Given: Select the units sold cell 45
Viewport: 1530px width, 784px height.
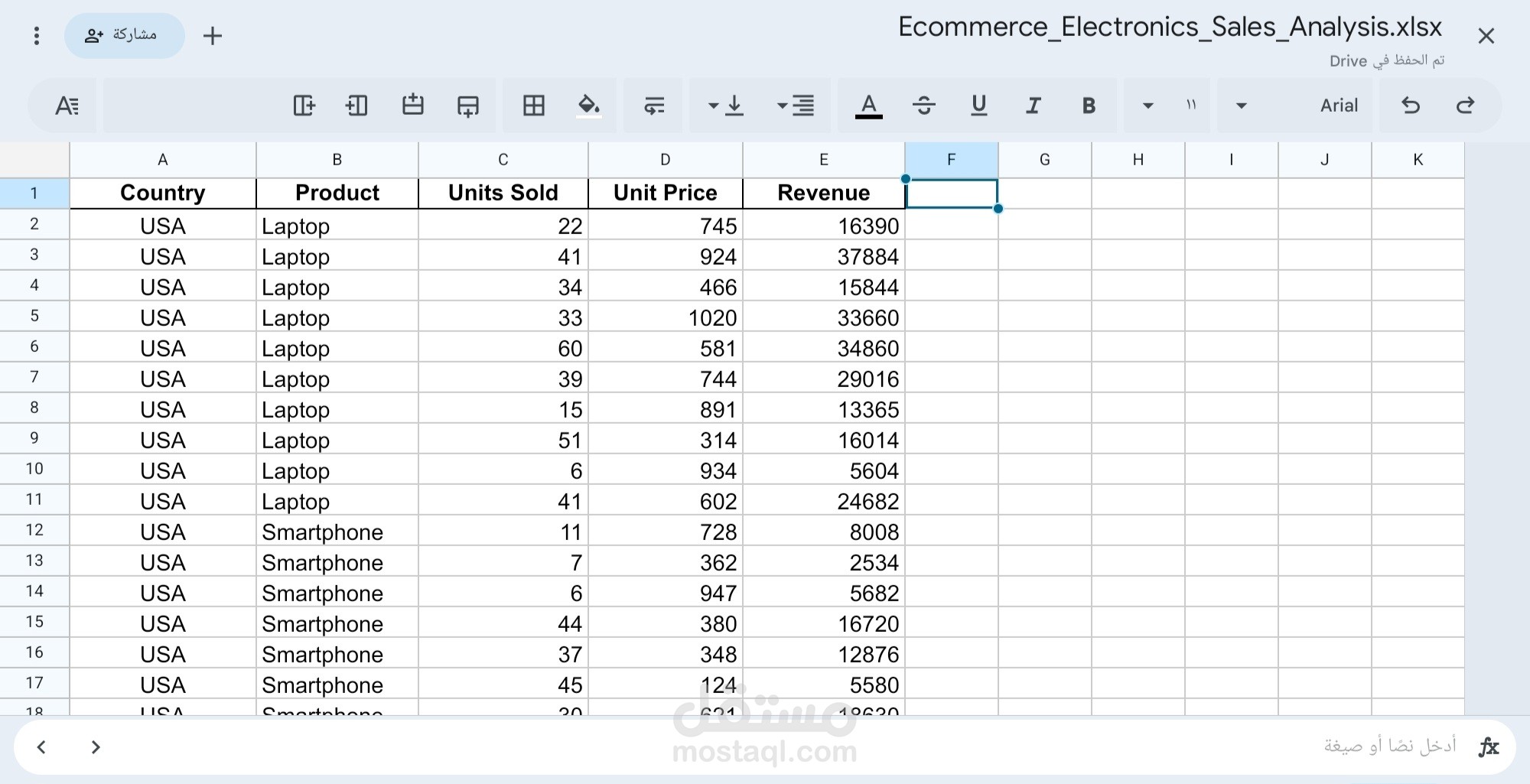Looking at the screenshot, I should point(503,685).
